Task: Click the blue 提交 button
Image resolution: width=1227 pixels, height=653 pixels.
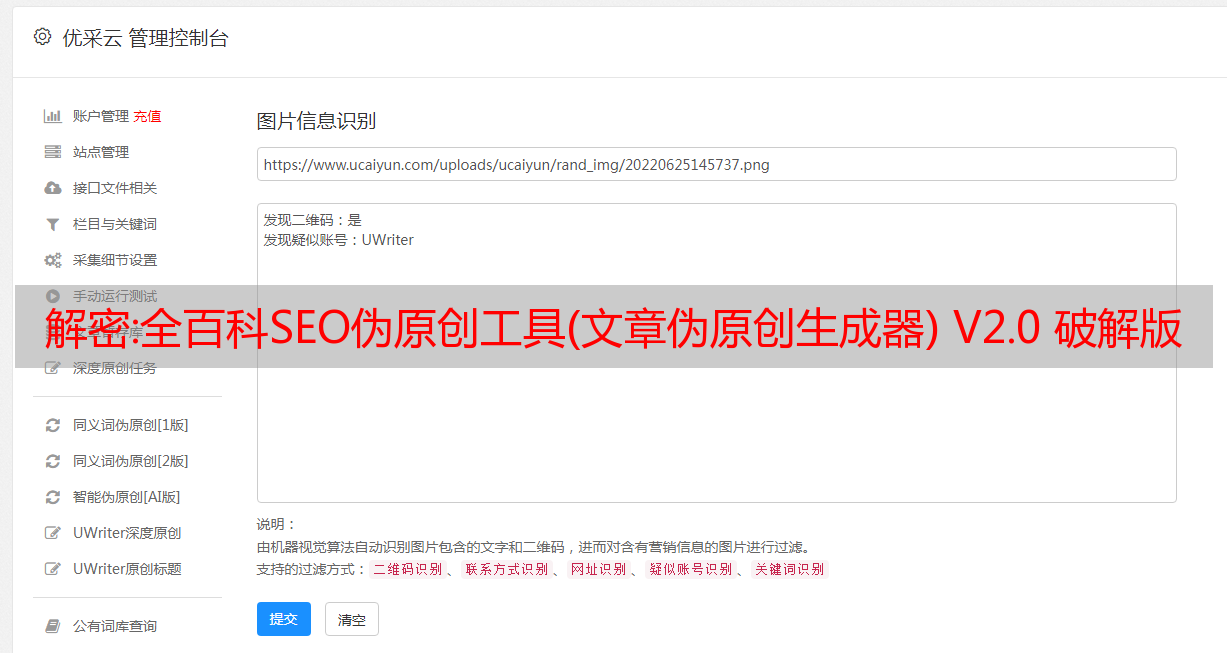Action: click(284, 619)
